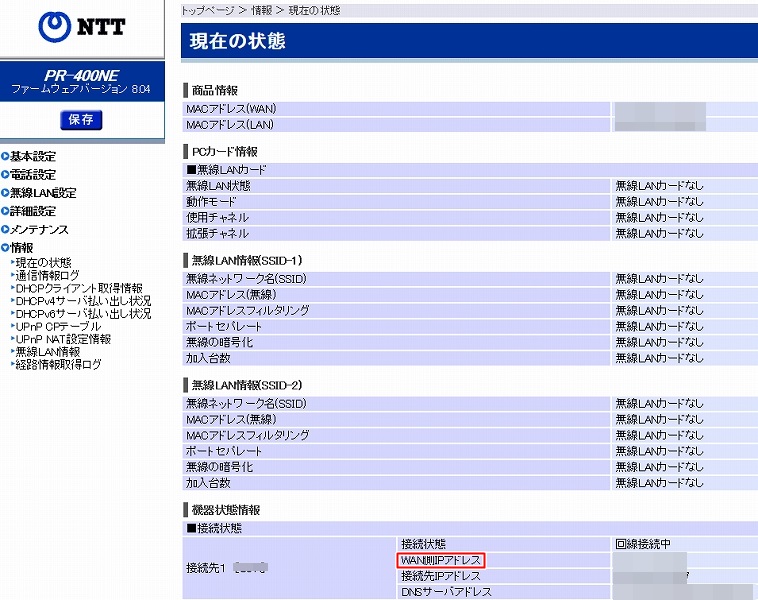Click the 回線接続中 status value
Viewport: 758px width, 600px height.
(x=643, y=544)
